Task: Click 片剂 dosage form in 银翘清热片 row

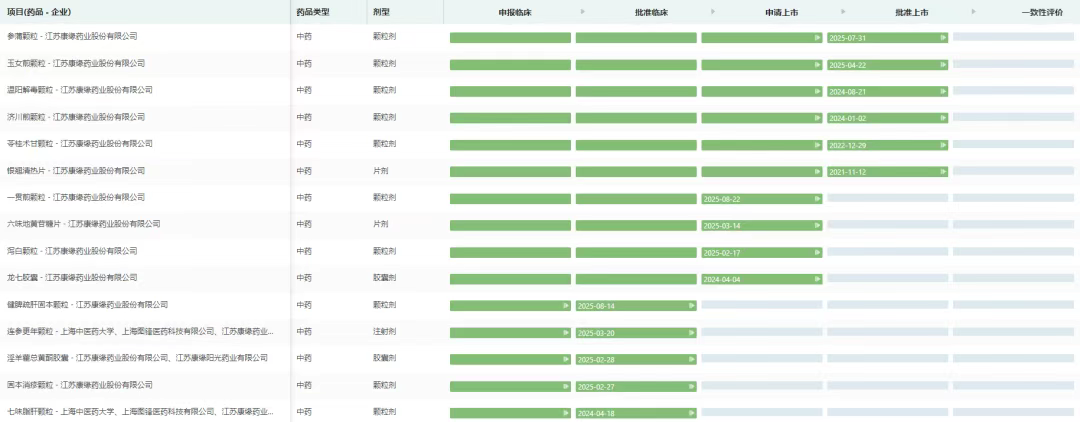Action: click(381, 171)
